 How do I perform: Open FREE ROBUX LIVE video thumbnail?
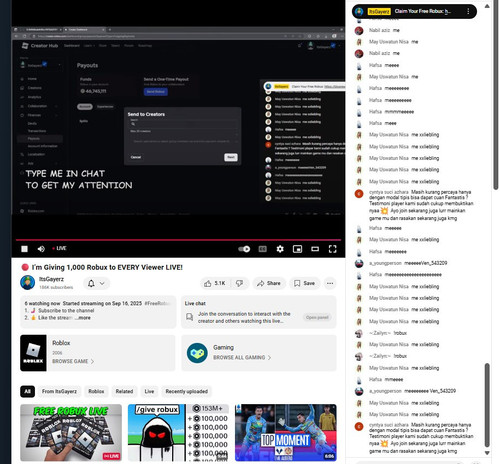(x=71, y=433)
